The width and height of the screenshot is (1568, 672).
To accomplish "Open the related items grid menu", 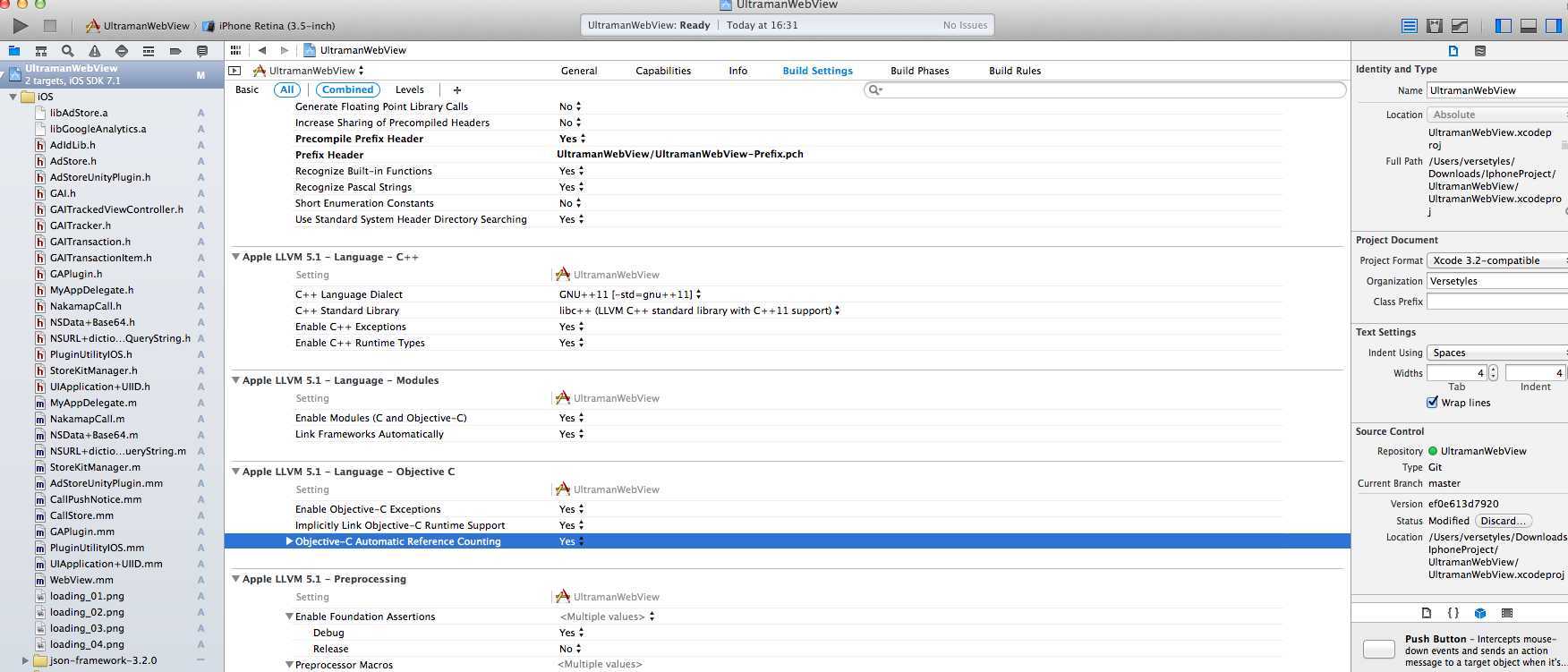I will [235, 50].
